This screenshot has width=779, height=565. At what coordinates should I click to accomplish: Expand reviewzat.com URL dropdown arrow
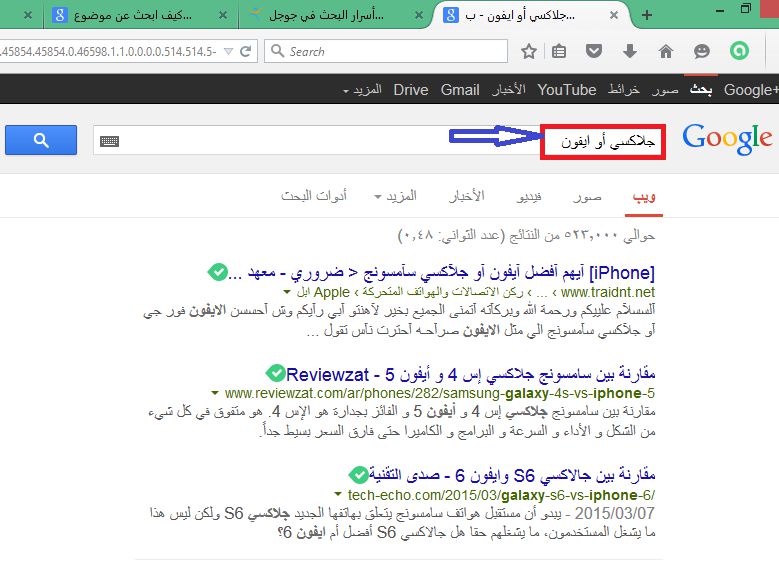point(215,393)
